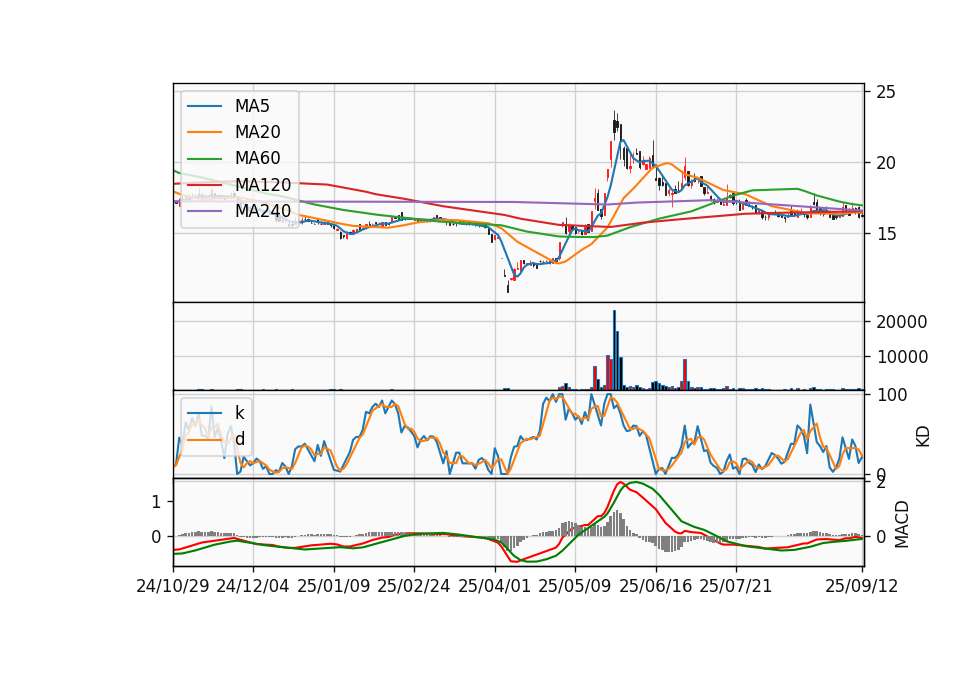Click the 25/01/09 date axis label
This screenshot has height=690, width=960.
click(x=334, y=586)
